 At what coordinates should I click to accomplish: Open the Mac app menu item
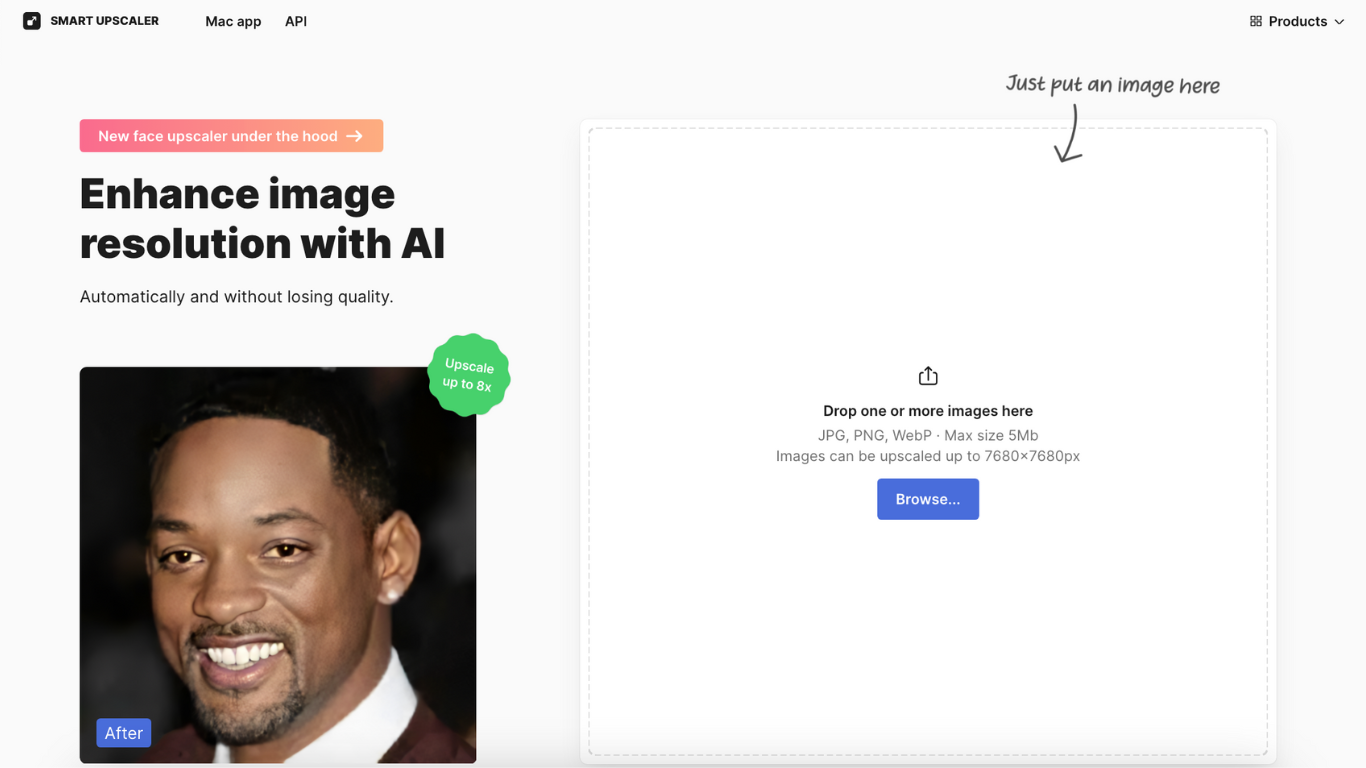[x=233, y=21]
